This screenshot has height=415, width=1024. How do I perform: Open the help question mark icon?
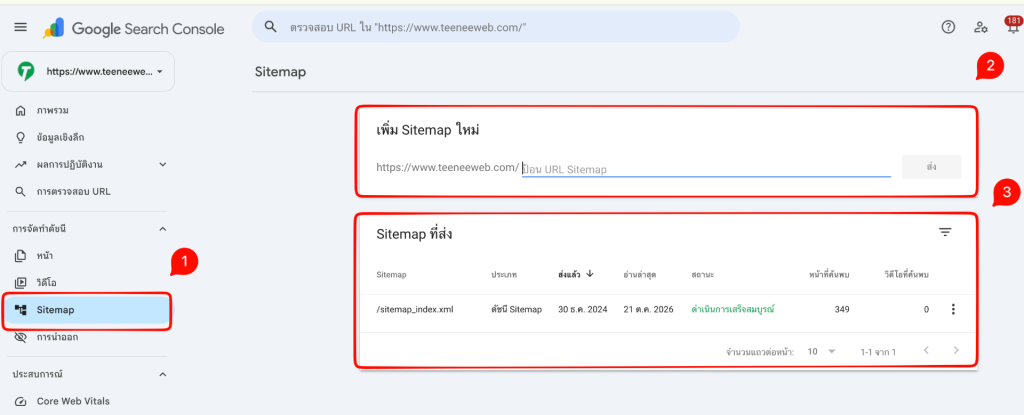pos(948,27)
